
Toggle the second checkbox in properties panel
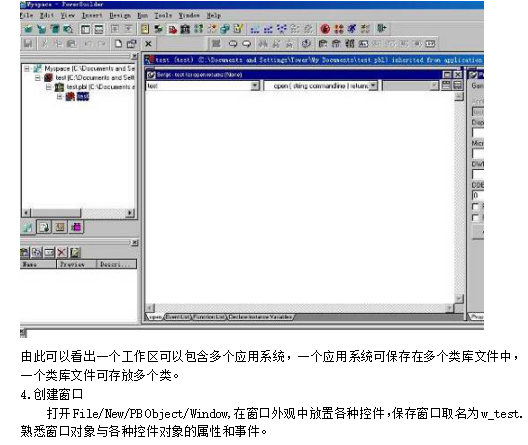tap(475, 218)
